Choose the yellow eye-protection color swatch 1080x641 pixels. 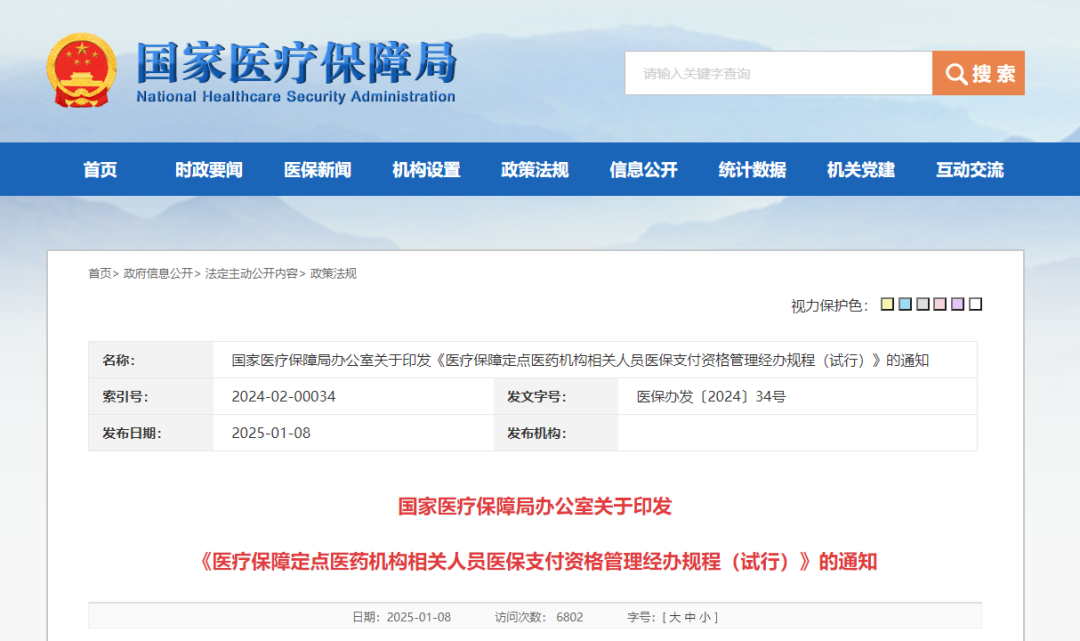887,304
